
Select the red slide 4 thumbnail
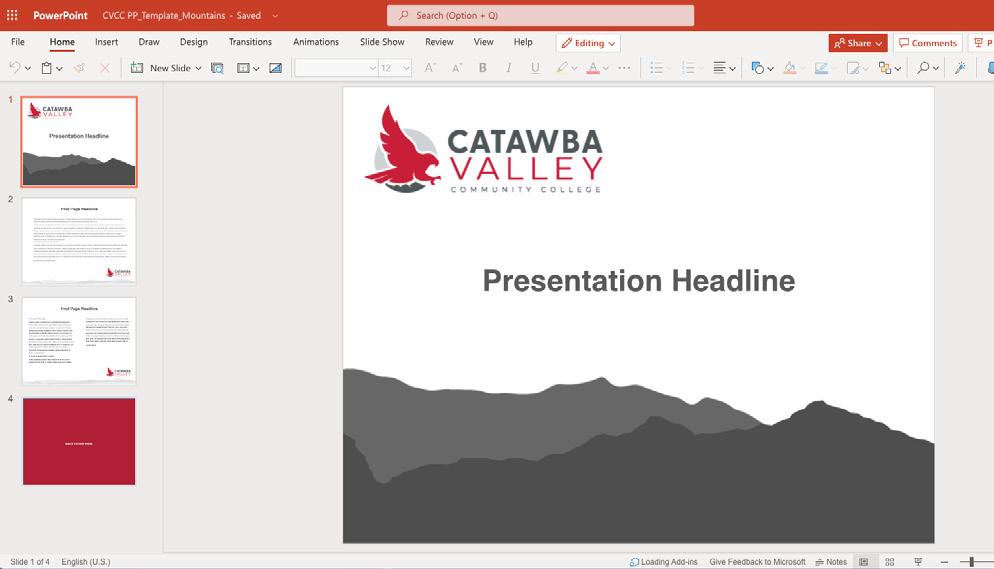pos(79,442)
